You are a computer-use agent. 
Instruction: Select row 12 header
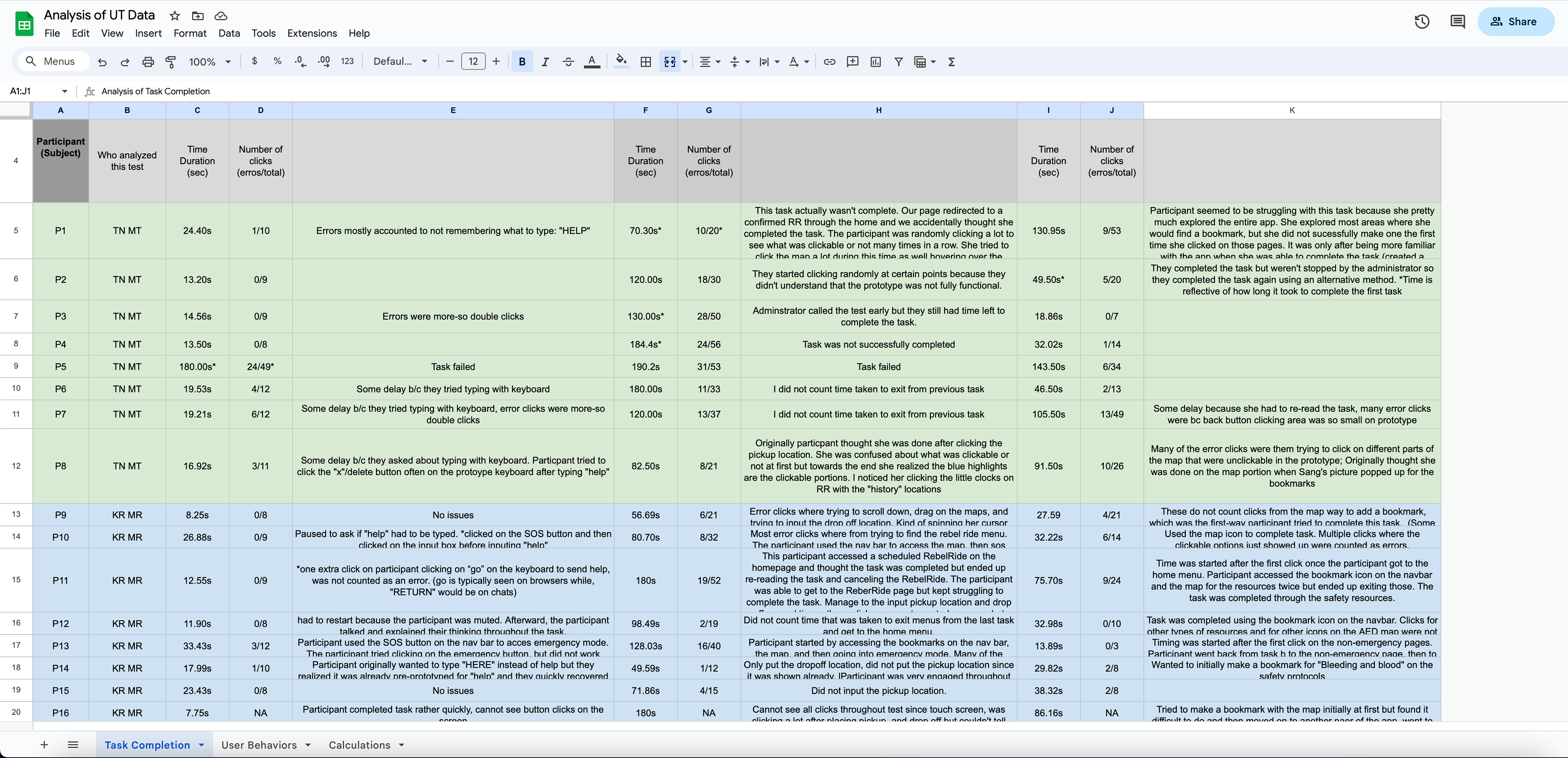(x=16, y=466)
